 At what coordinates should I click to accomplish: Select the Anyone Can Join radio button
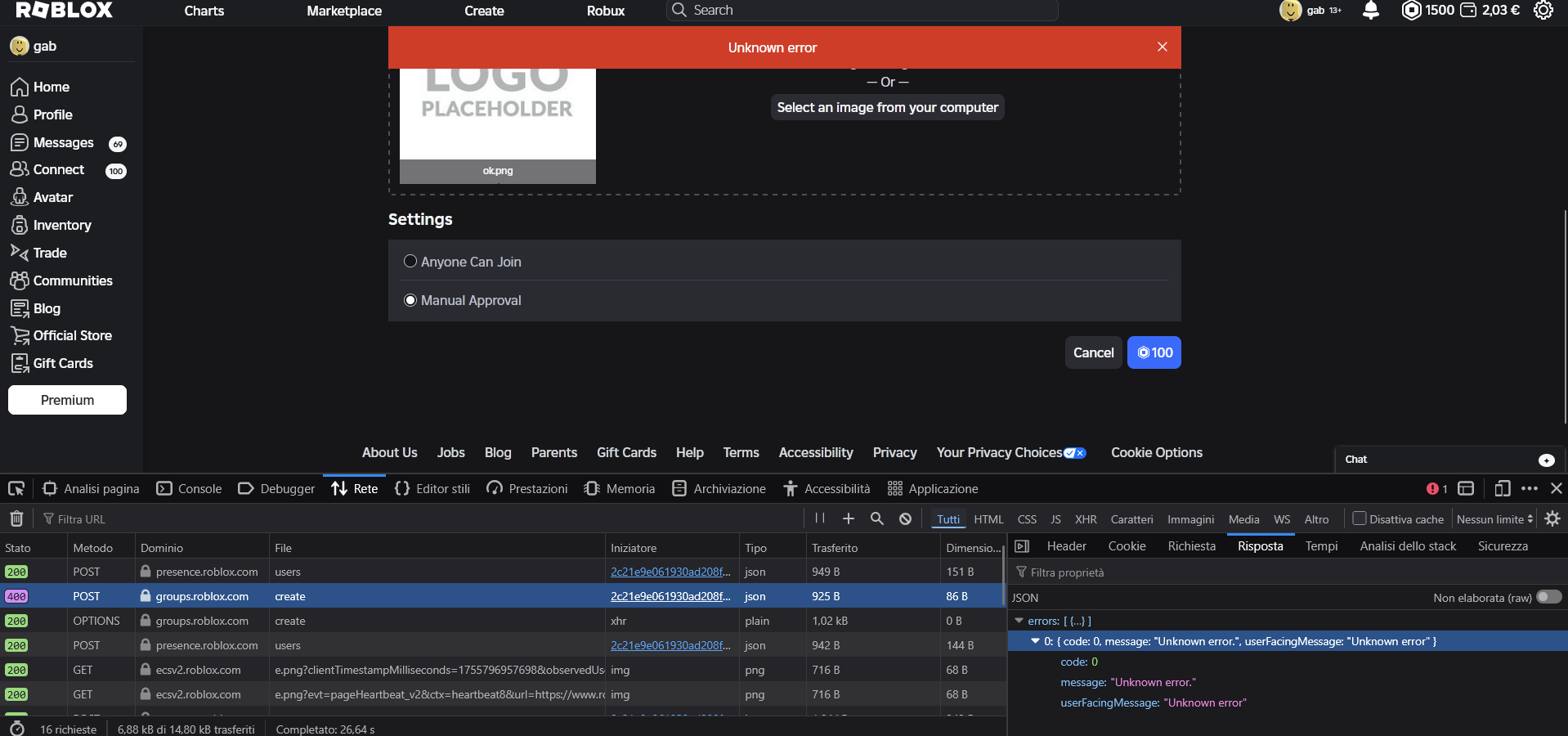(410, 262)
